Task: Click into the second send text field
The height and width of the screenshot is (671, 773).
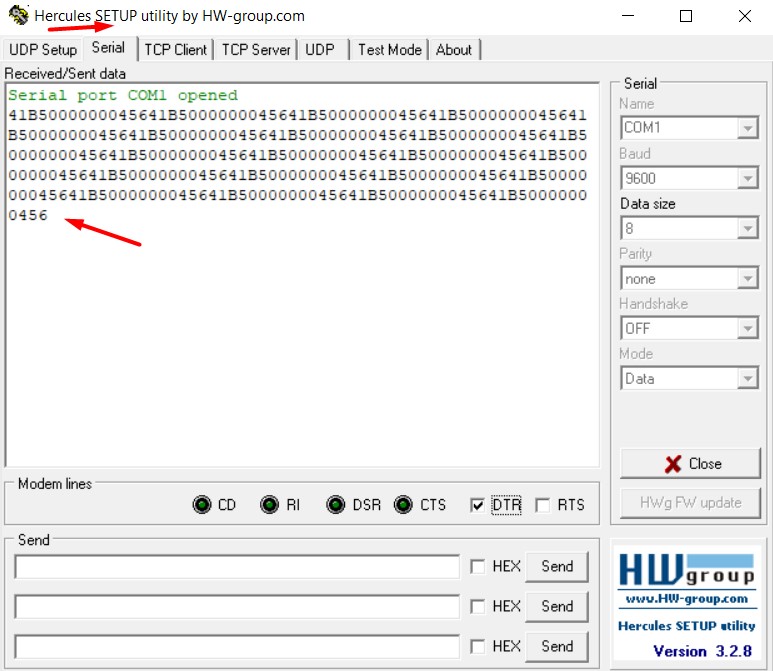Action: [237, 606]
